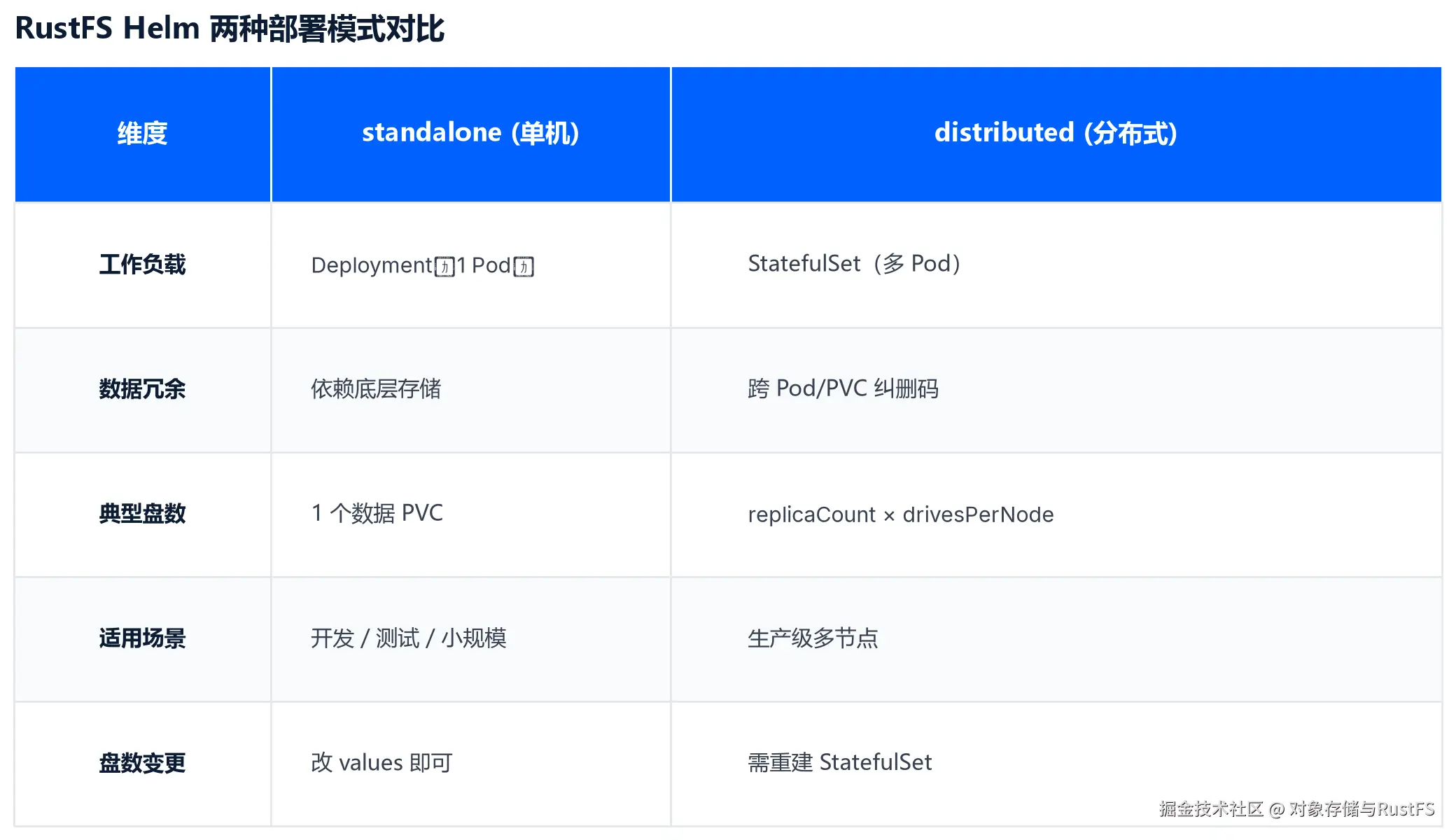Screen dimensions: 1456x840
Task: Select the "盘数变更" row label
Action: 143,763
